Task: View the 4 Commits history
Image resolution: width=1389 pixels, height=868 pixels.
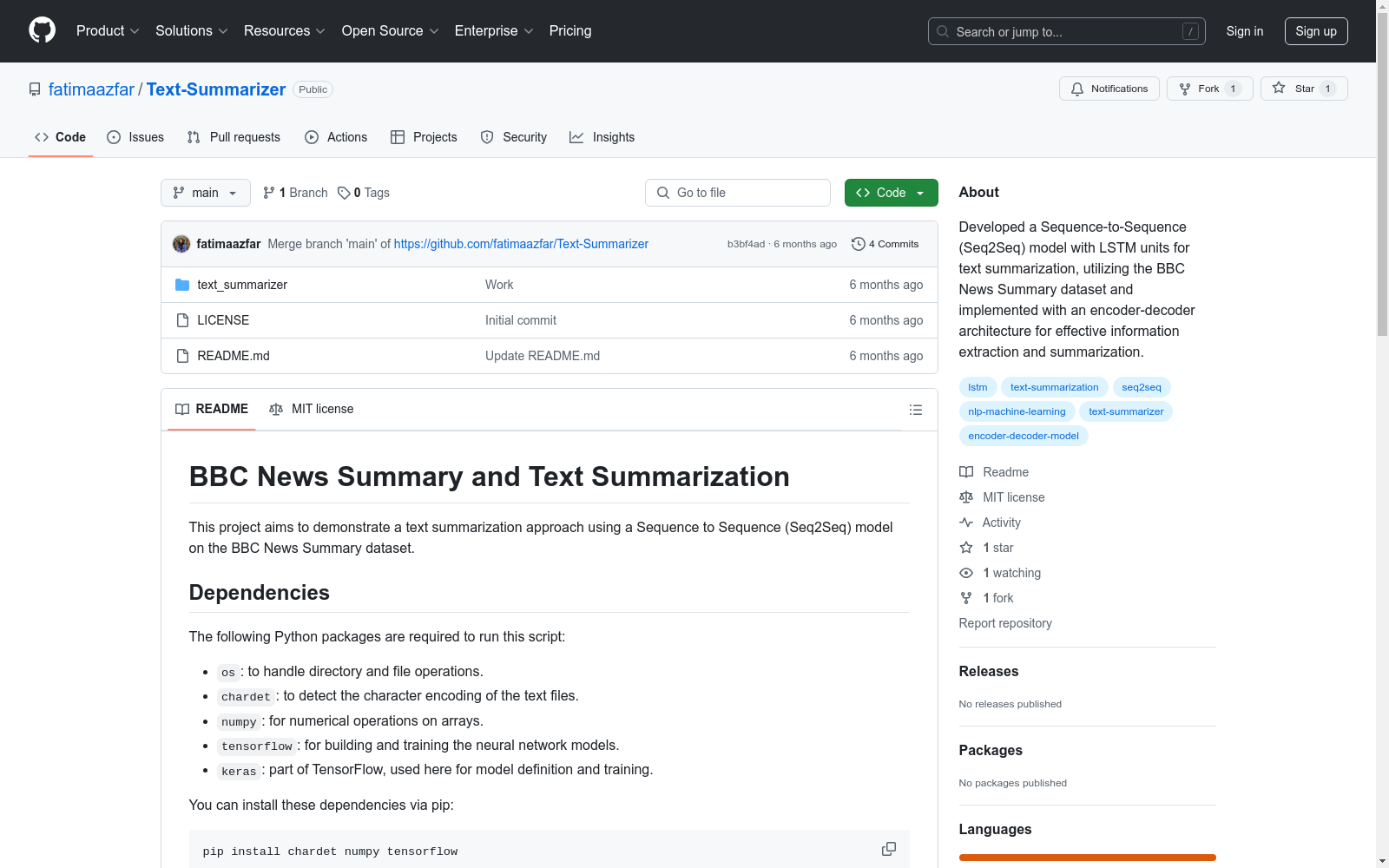Action: coord(885,244)
